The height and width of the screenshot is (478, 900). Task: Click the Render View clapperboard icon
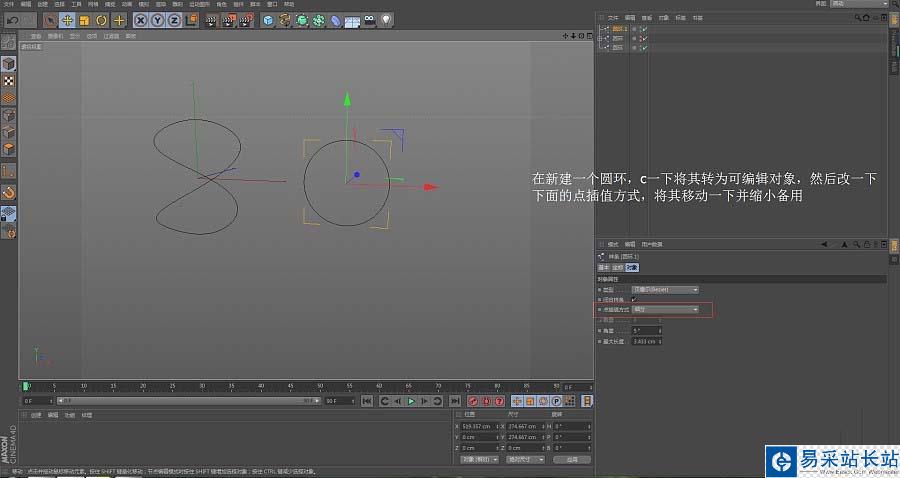click(x=211, y=21)
